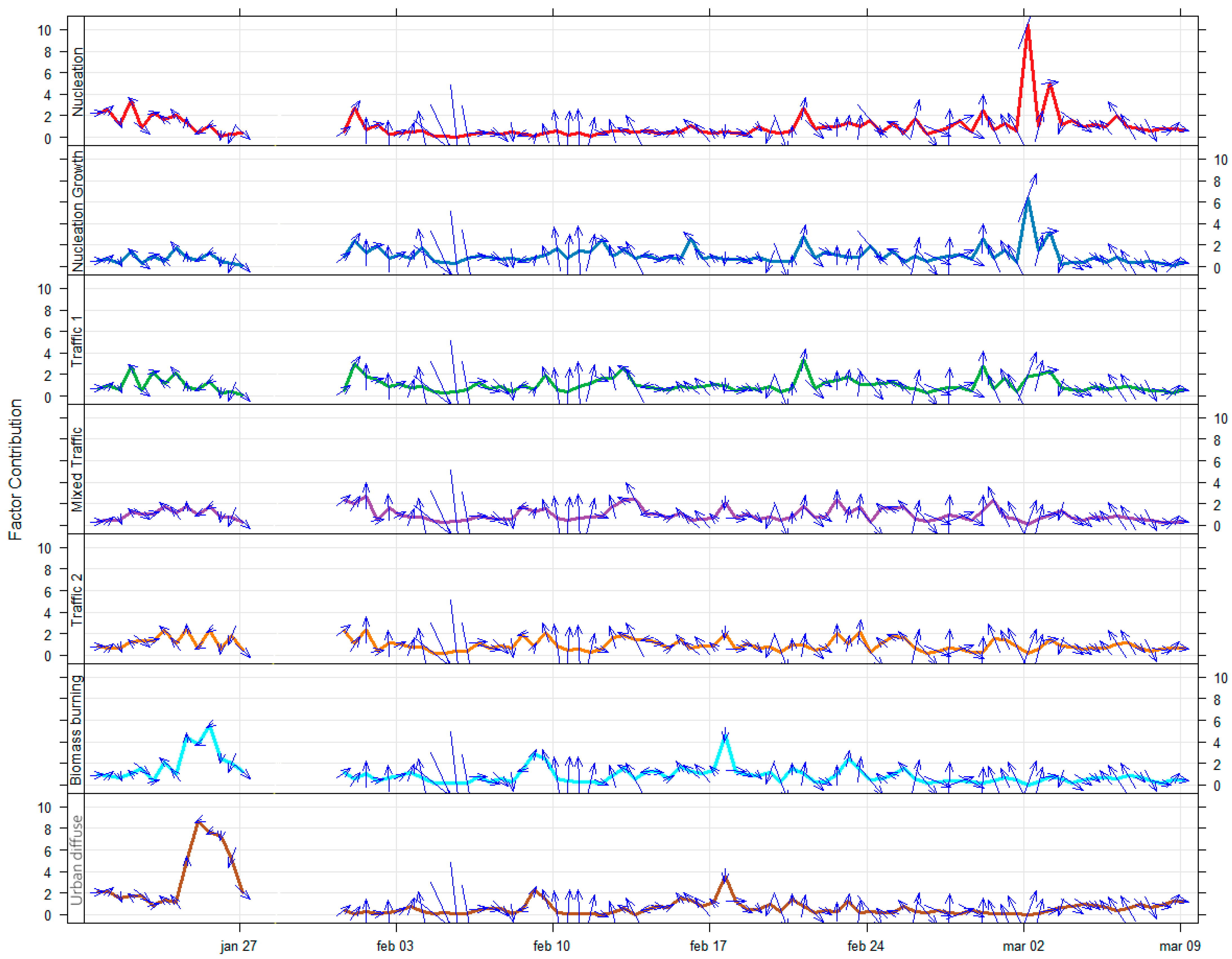Click the feb 17 date label
Viewport: 1232px width, 959px height.
[708, 946]
